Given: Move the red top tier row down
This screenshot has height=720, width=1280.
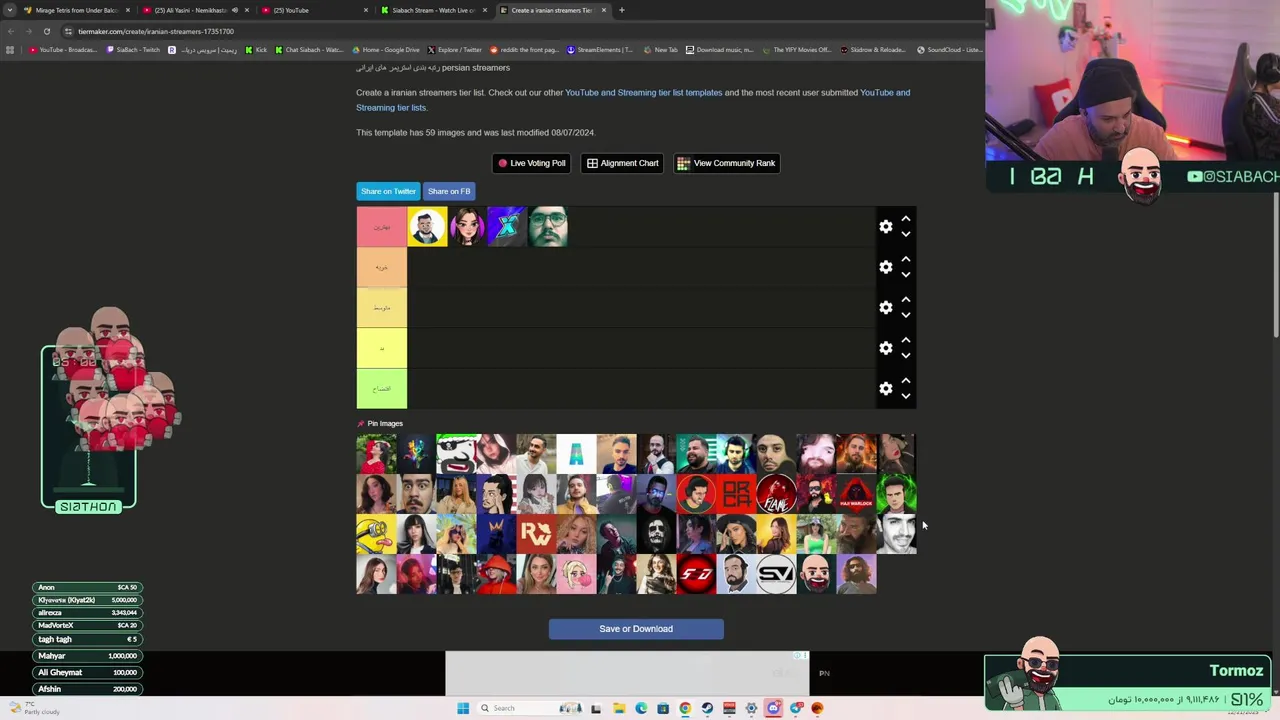Looking at the screenshot, I should [906, 235].
